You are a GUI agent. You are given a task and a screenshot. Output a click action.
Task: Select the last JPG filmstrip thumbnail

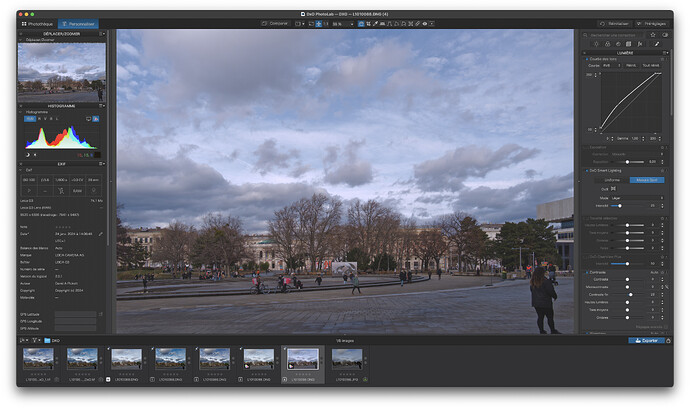[x=347, y=359]
